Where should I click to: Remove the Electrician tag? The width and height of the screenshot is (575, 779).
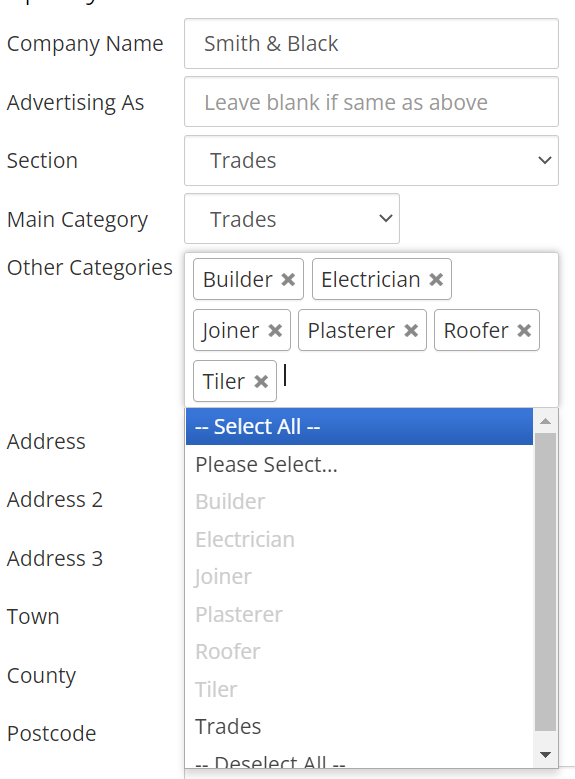[x=436, y=280]
